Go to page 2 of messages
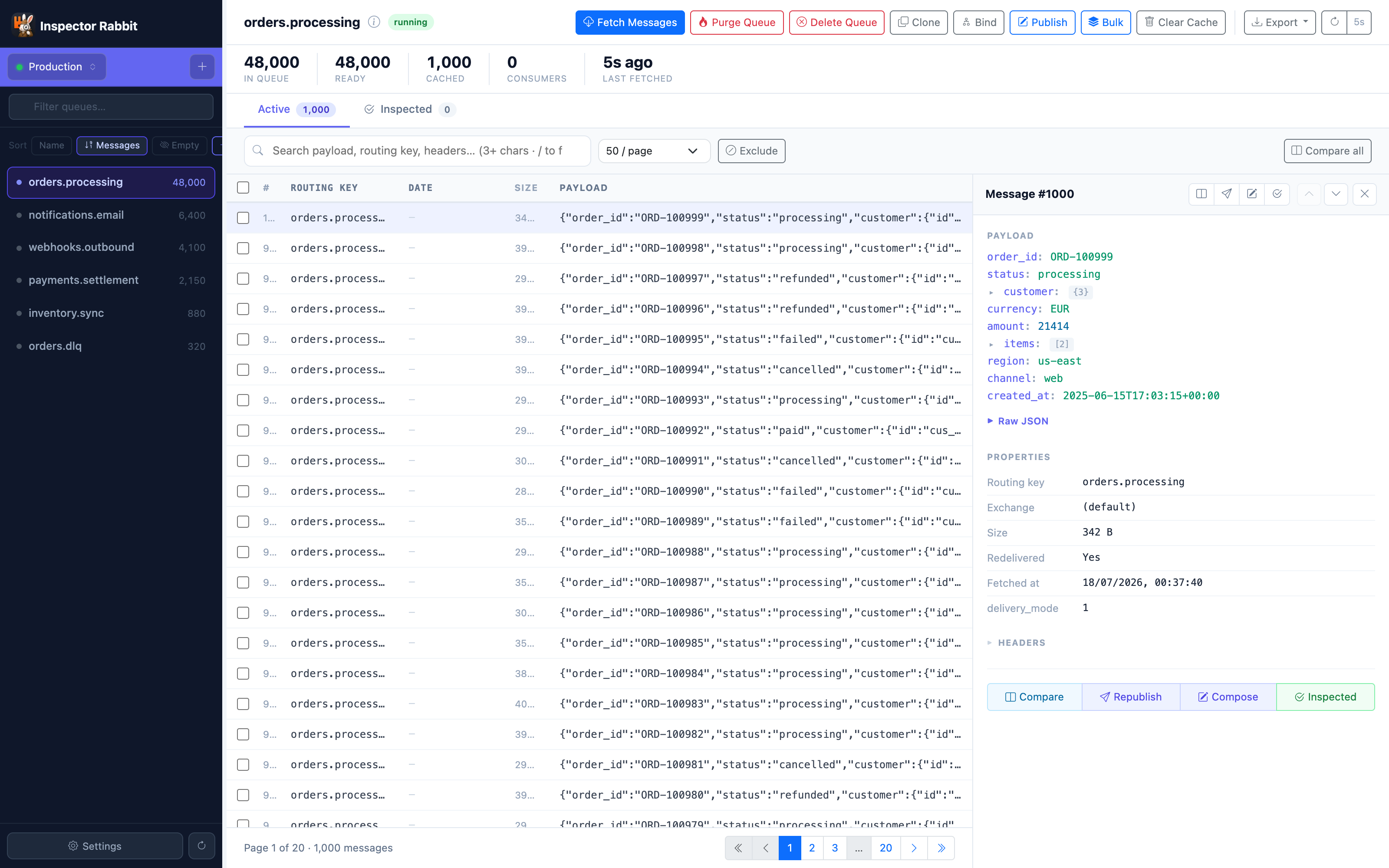The height and width of the screenshot is (868, 1389). pos(812,848)
